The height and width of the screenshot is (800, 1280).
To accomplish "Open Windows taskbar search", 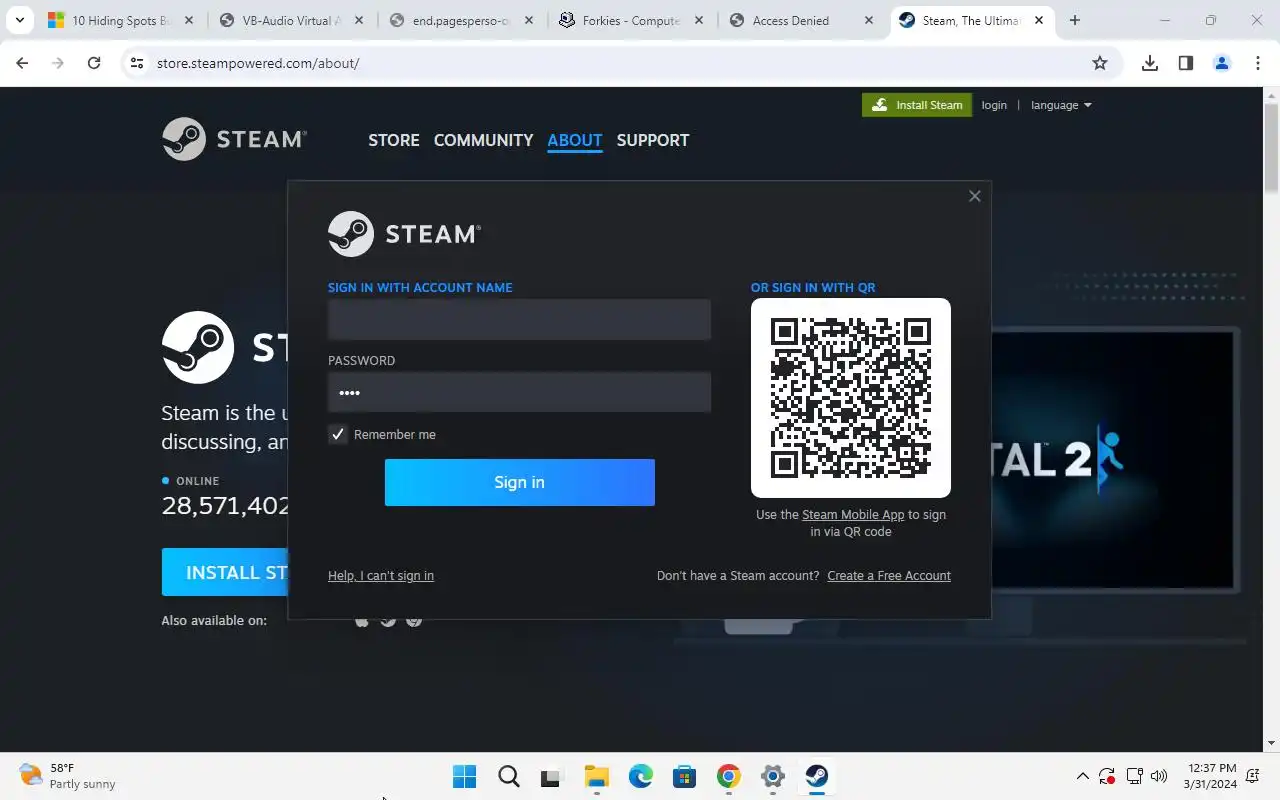I will [509, 776].
